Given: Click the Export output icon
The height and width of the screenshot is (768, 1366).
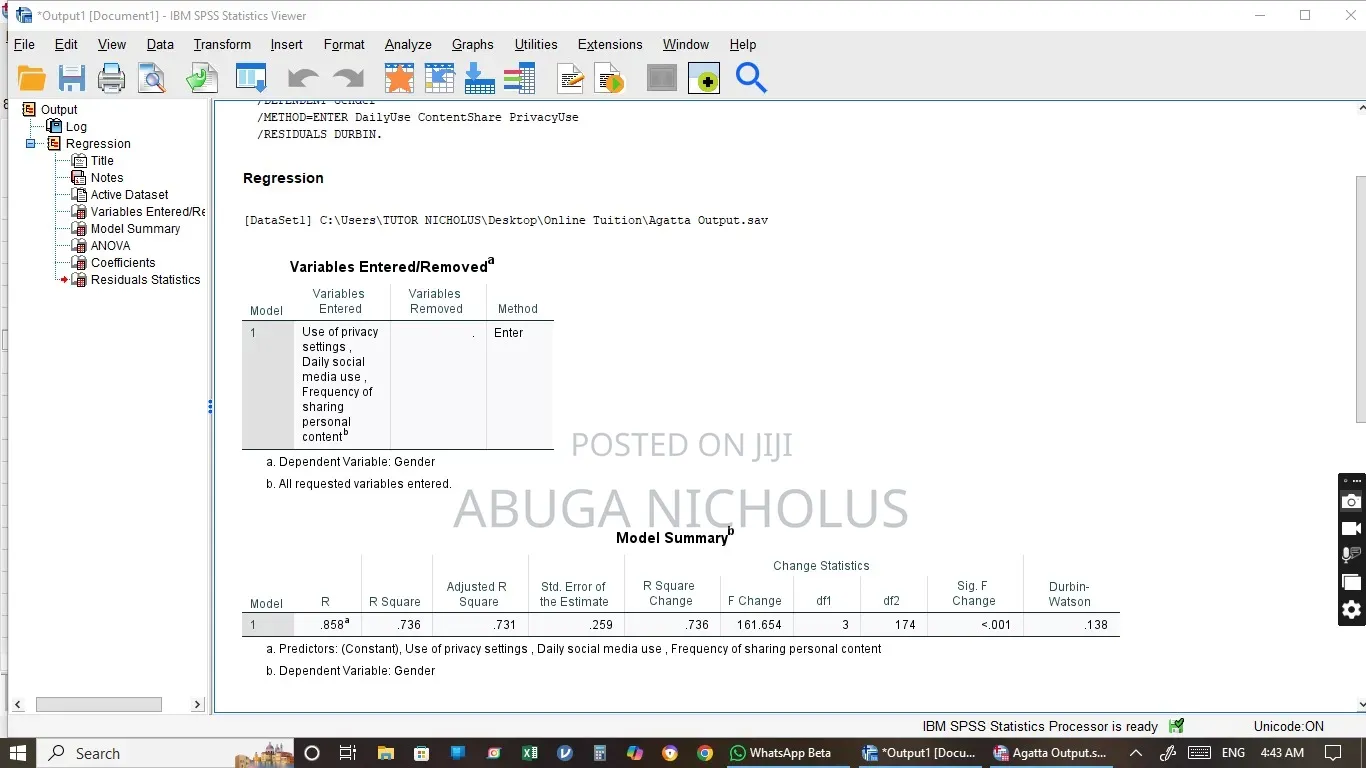Looking at the screenshot, I should (201, 78).
